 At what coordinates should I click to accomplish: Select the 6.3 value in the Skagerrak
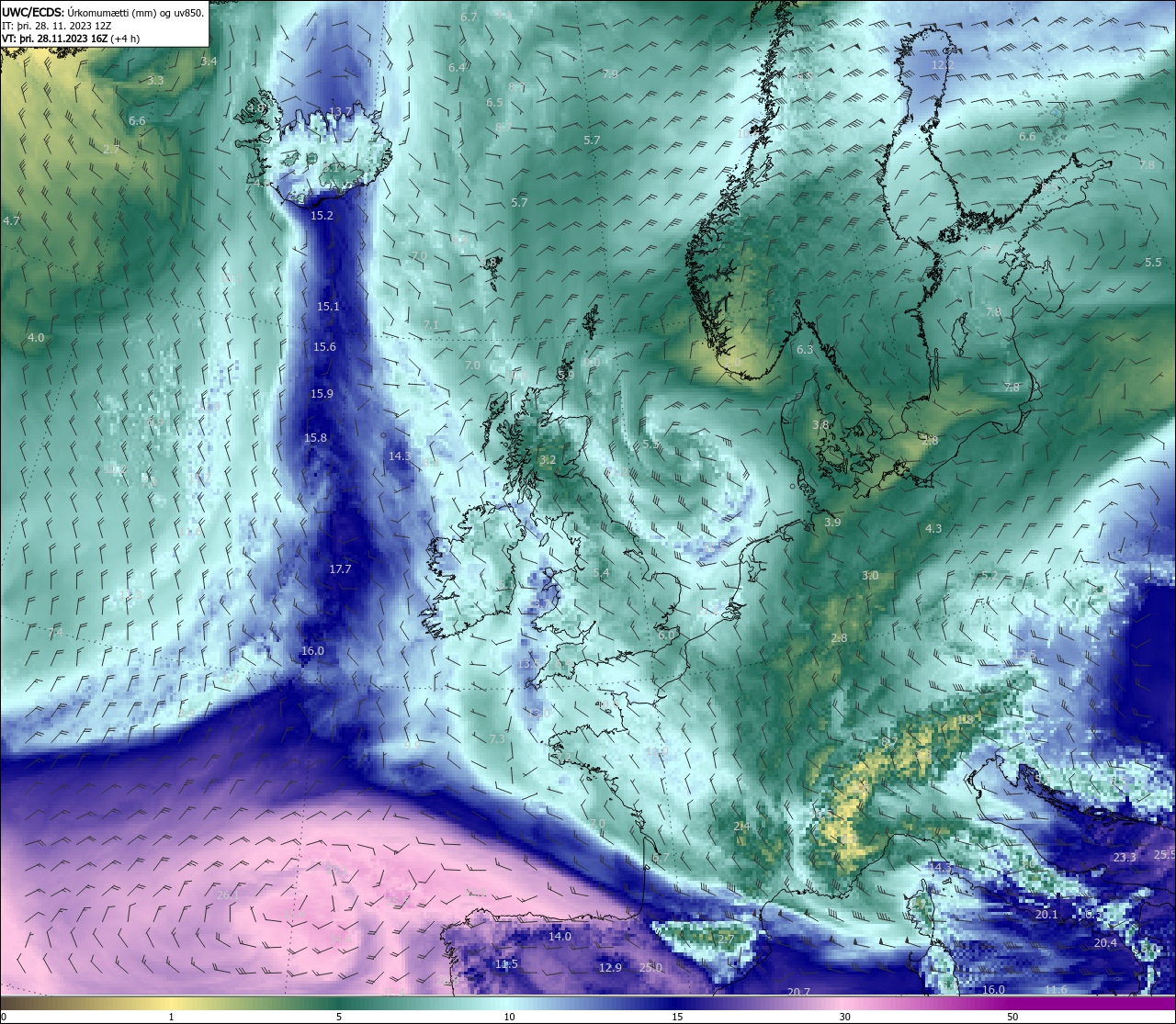pyautogui.click(x=805, y=350)
